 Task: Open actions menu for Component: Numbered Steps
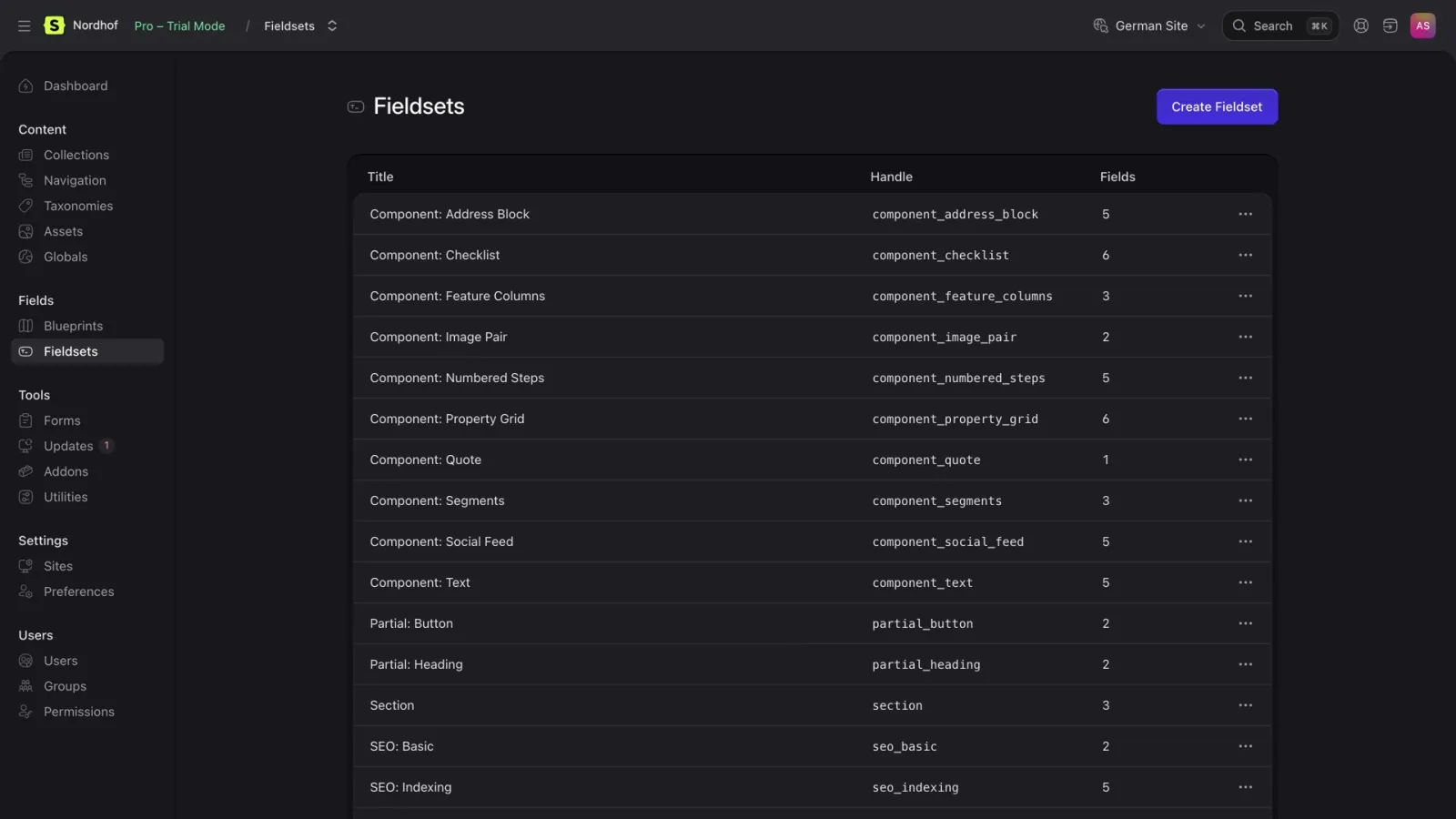(1245, 378)
